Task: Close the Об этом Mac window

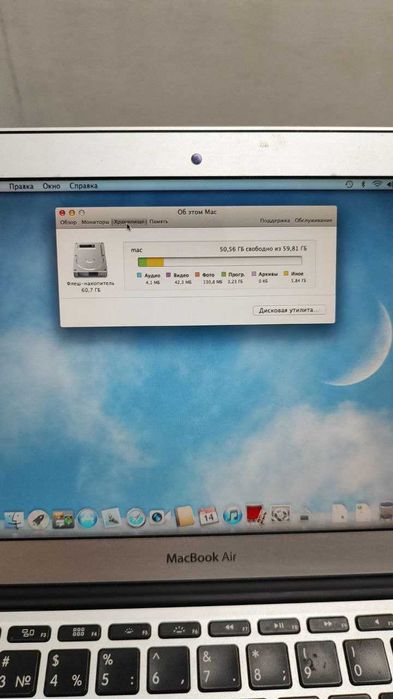Action: (62, 214)
